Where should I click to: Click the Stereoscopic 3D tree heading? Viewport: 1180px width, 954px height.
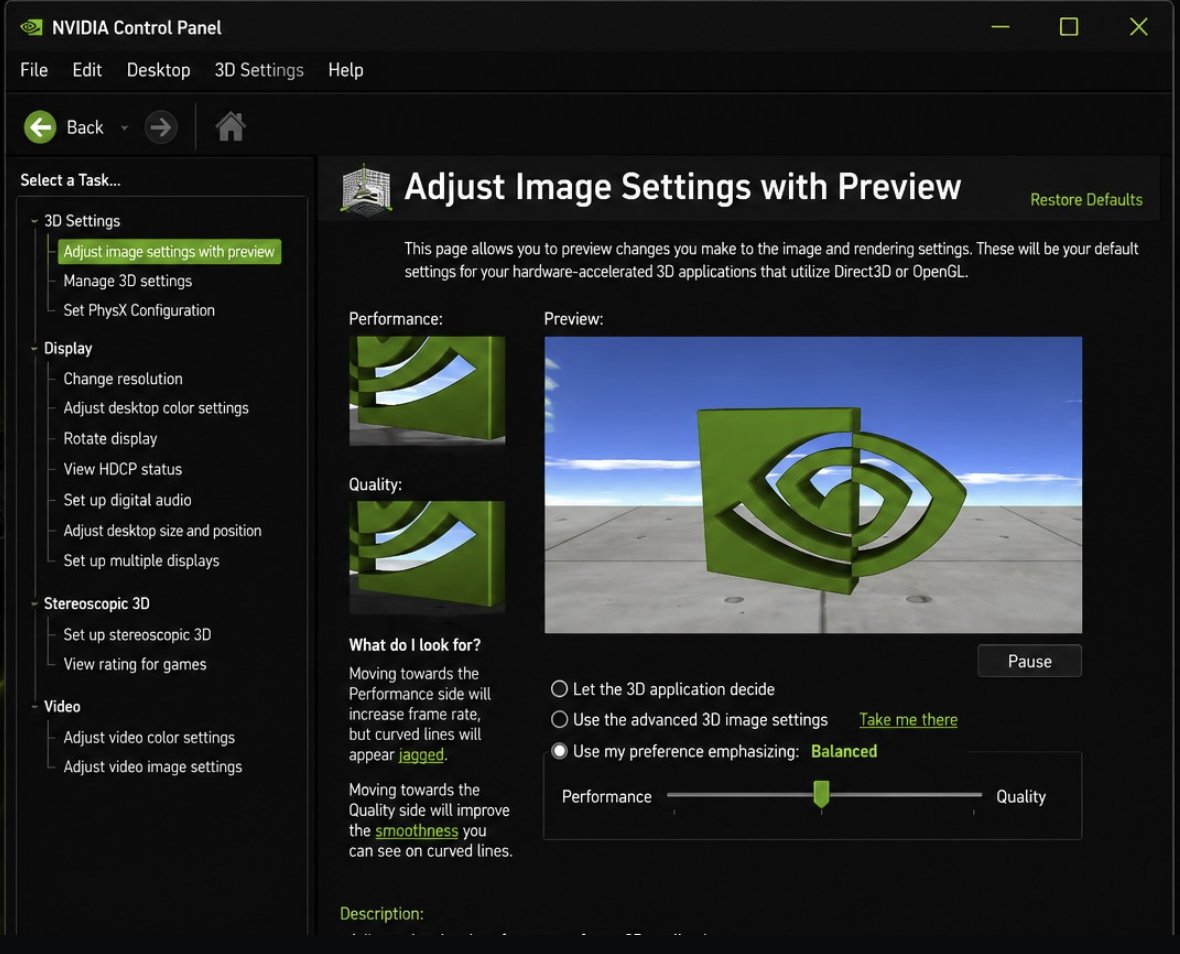(x=96, y=603)
